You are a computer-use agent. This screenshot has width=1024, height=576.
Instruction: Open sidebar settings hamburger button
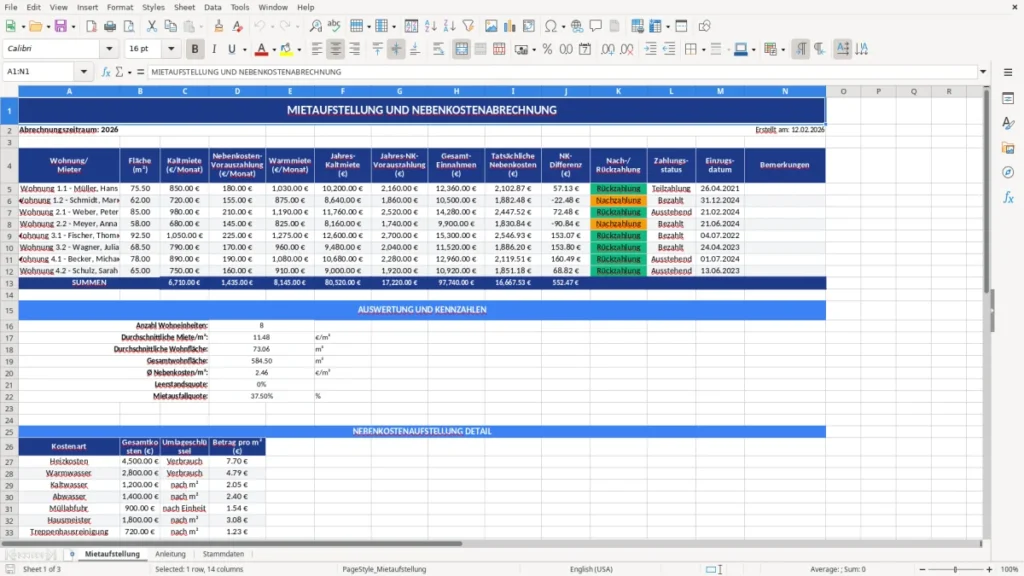1008,72
